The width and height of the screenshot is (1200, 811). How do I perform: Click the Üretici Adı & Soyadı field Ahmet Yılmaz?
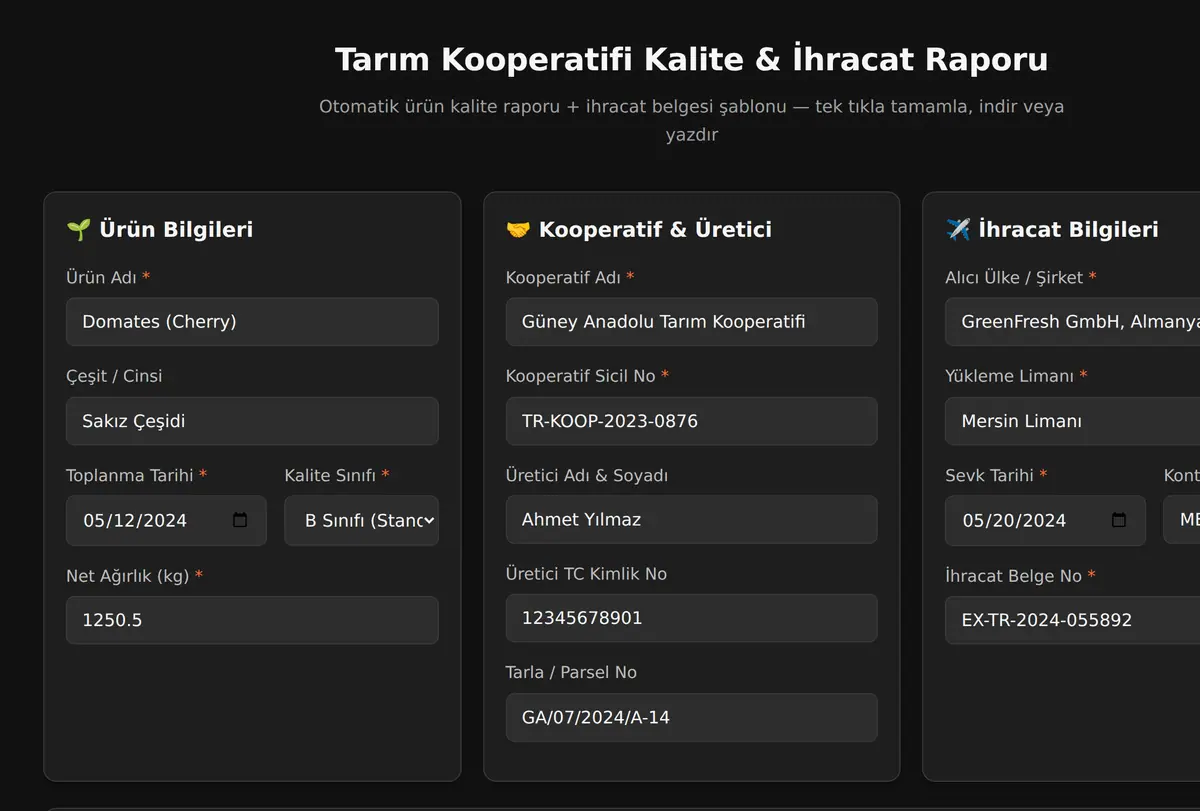click(x=691, y=520)
